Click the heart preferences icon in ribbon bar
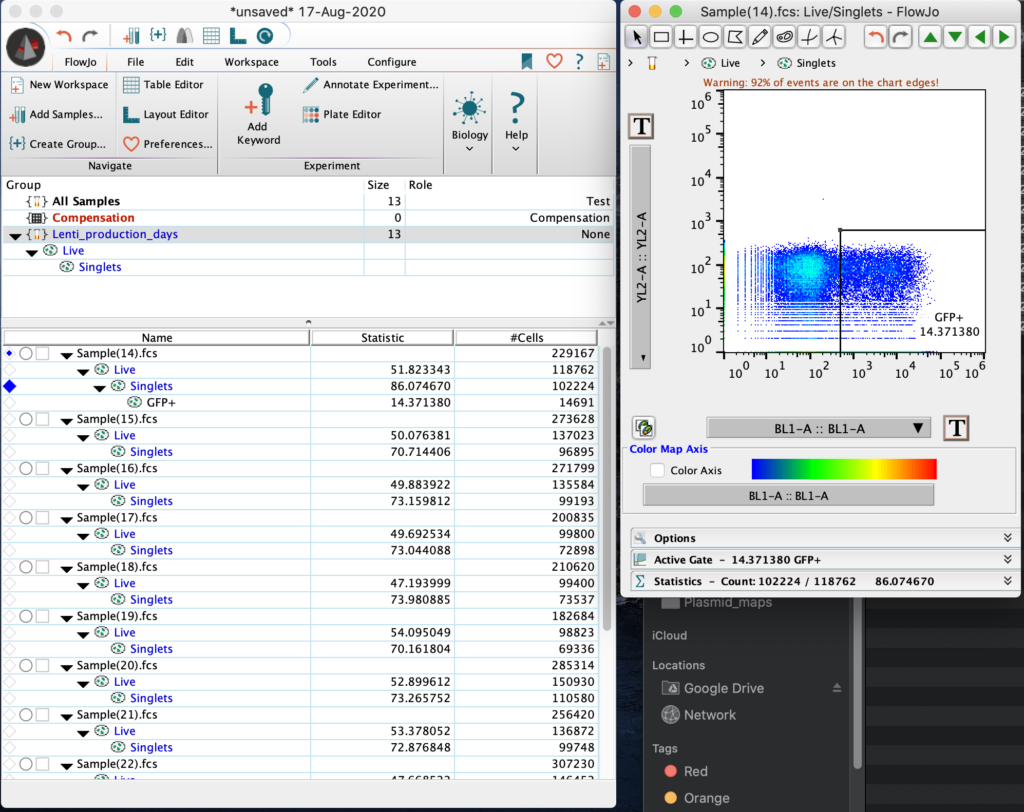Image resolution: width=1024 pixels, height=812 pixels. point(554,61)
